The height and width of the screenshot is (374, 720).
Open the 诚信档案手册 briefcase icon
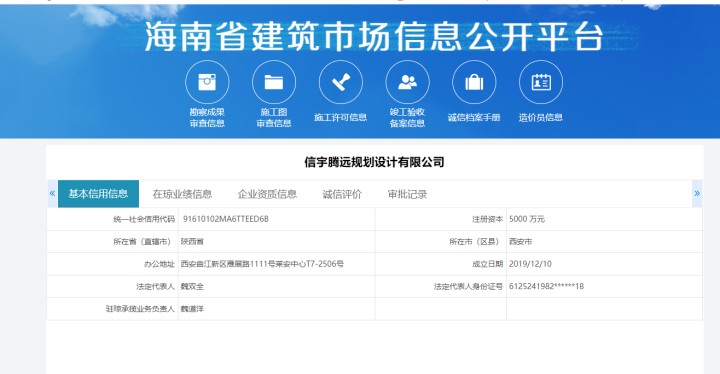point(474,82)
